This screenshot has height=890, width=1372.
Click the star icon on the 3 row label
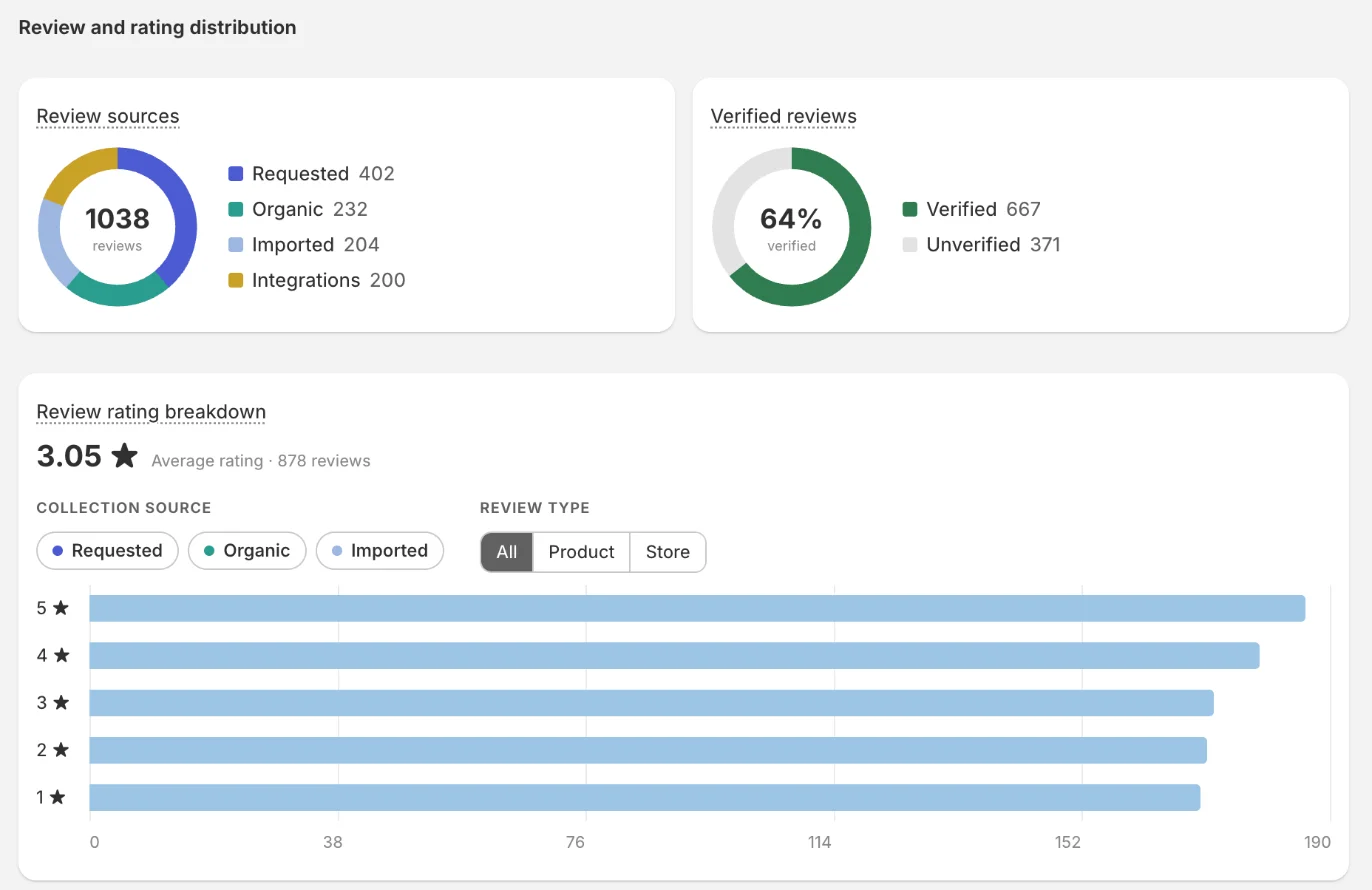(x=61, y=703)
